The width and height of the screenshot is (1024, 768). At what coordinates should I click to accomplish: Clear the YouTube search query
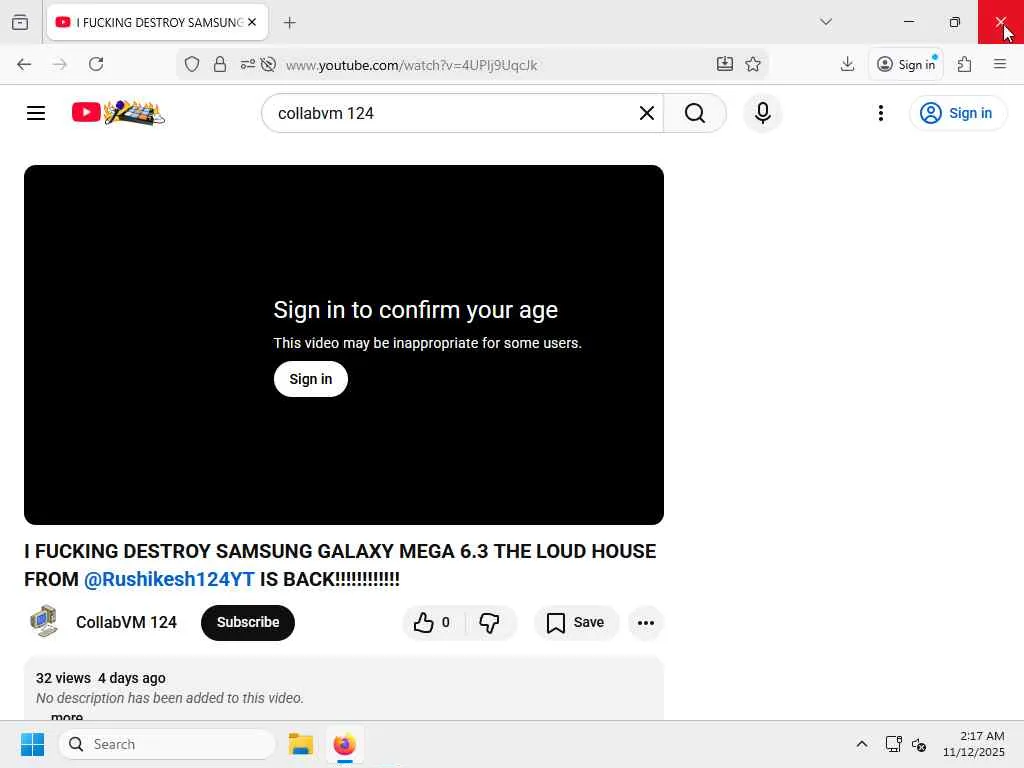point(647,113)
